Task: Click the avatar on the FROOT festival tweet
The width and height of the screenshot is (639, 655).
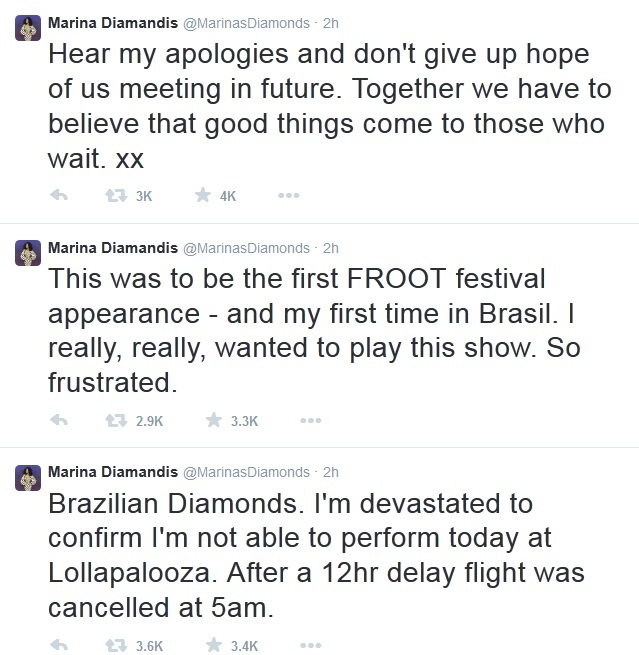Action: coord(28,255)
